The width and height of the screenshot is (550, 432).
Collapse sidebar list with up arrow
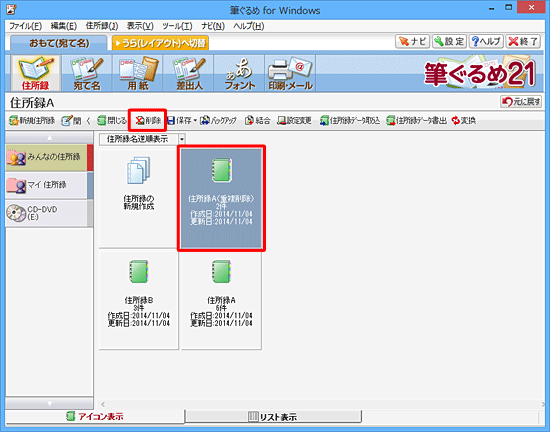49,138
